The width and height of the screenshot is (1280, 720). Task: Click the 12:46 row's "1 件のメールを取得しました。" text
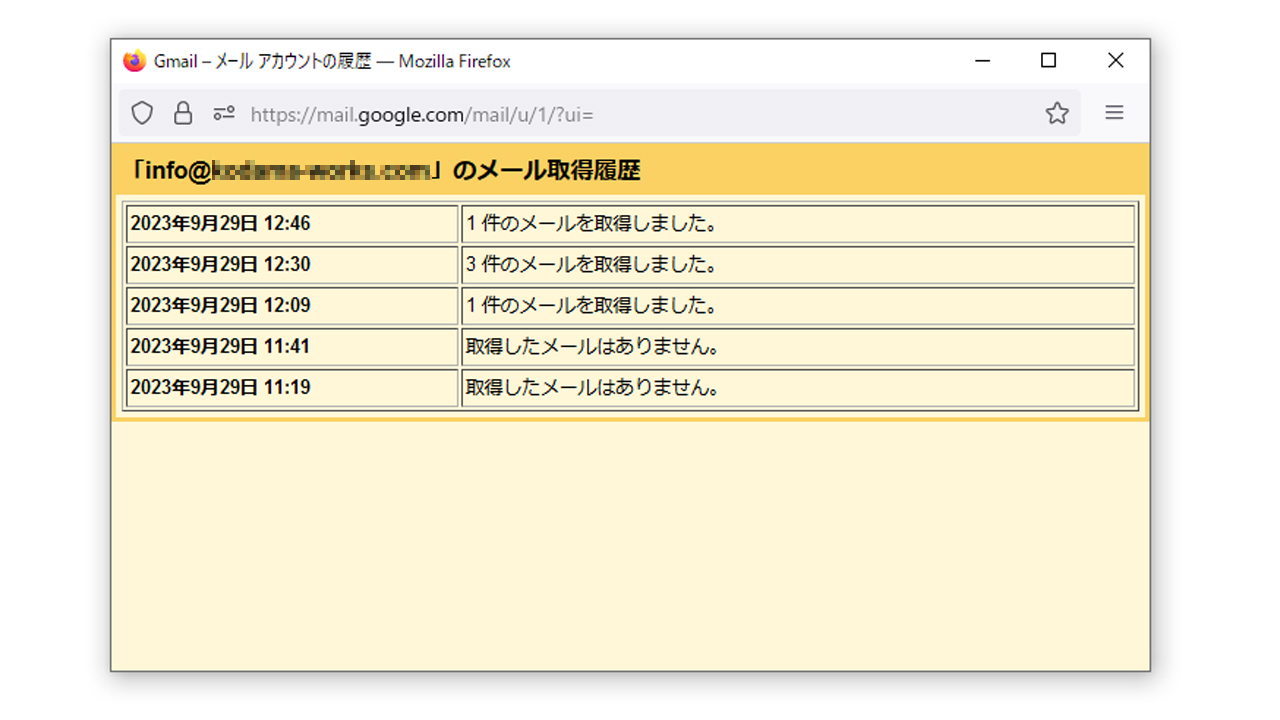pyautogui.click(x=593, y=224)
